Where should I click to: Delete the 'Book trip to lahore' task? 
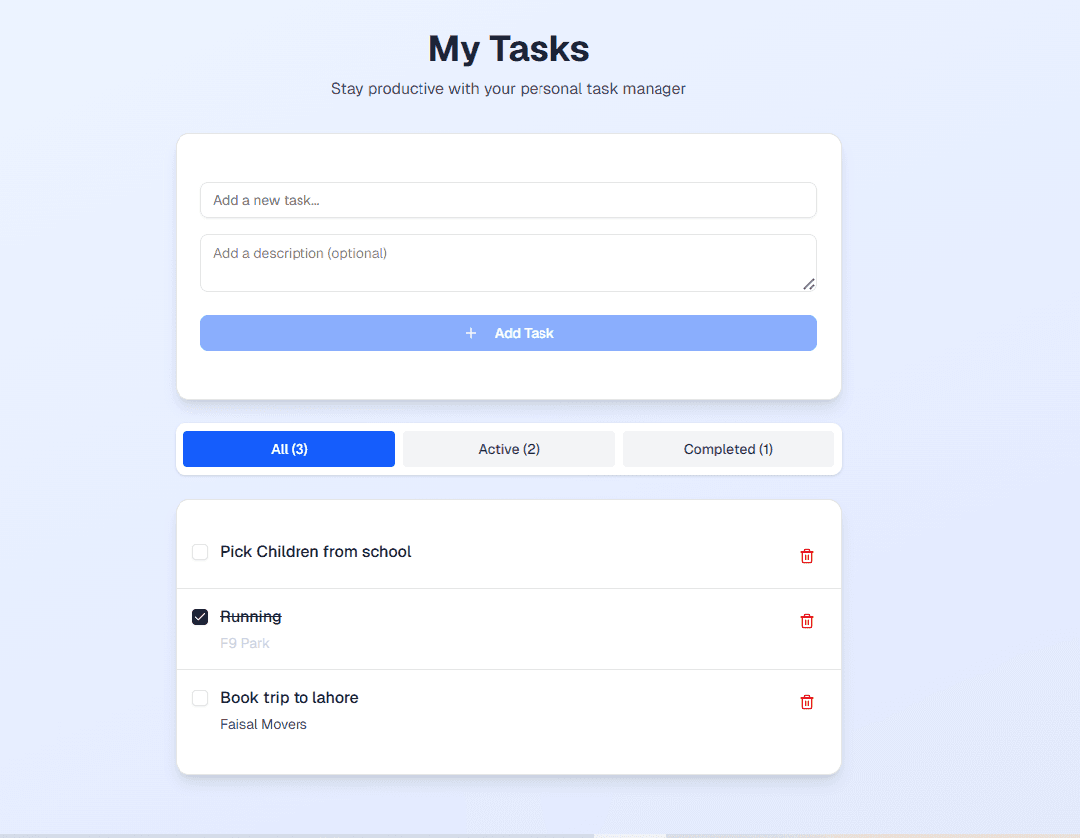click(x=807, y=701)
